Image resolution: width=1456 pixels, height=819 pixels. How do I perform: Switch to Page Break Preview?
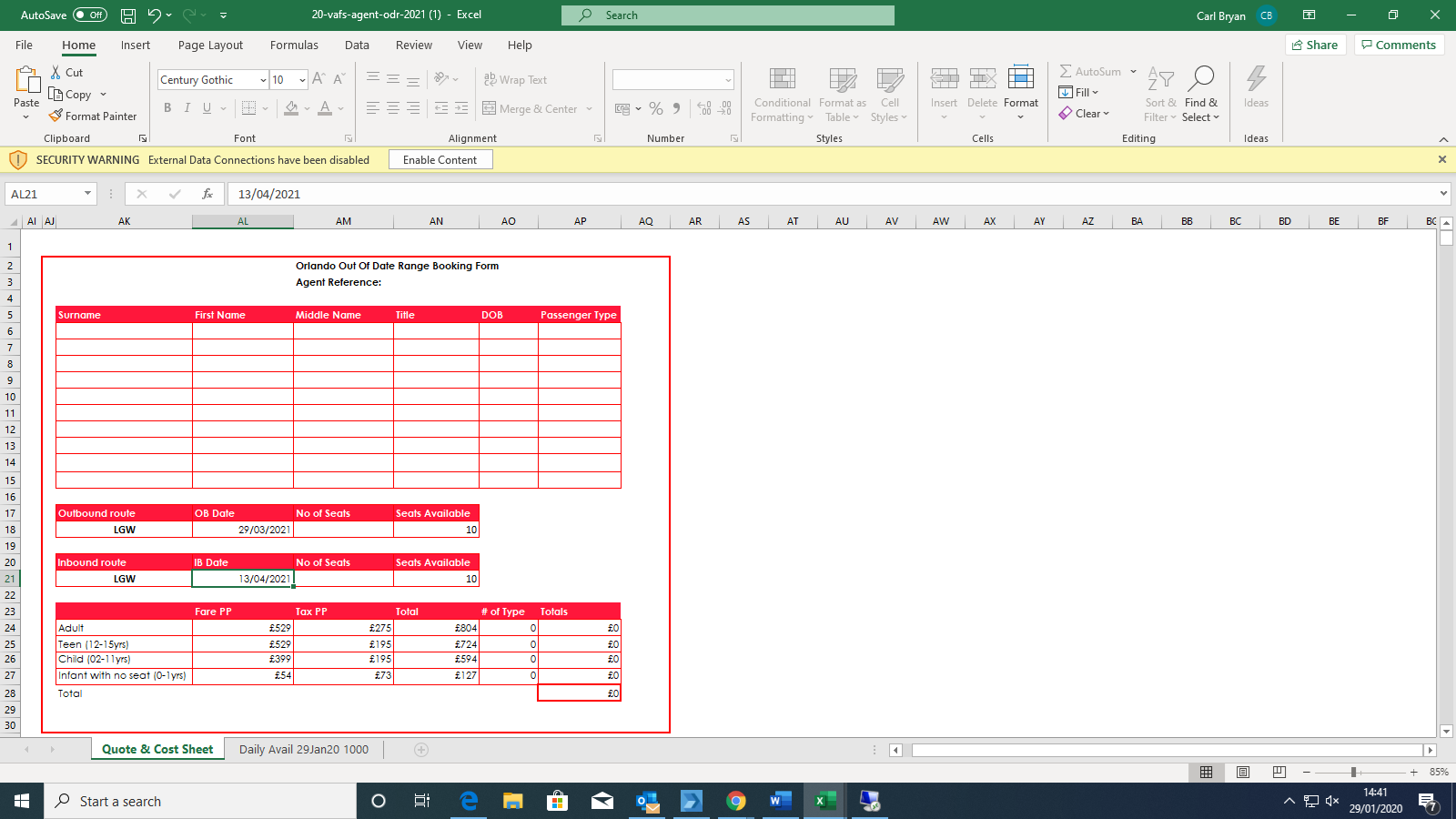pos(1279,772)
